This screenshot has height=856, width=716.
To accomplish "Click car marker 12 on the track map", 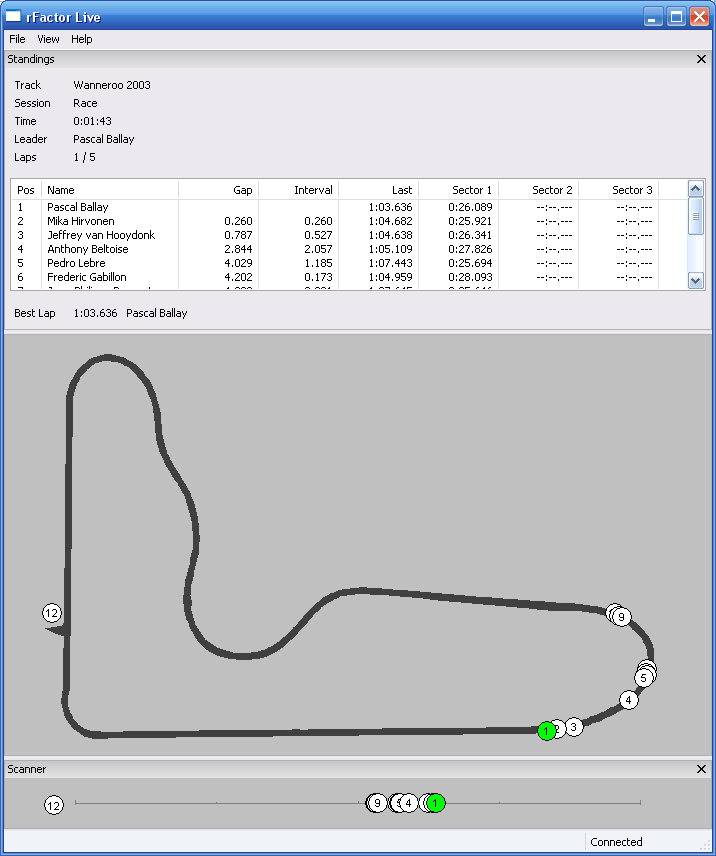I will (52, 613).
